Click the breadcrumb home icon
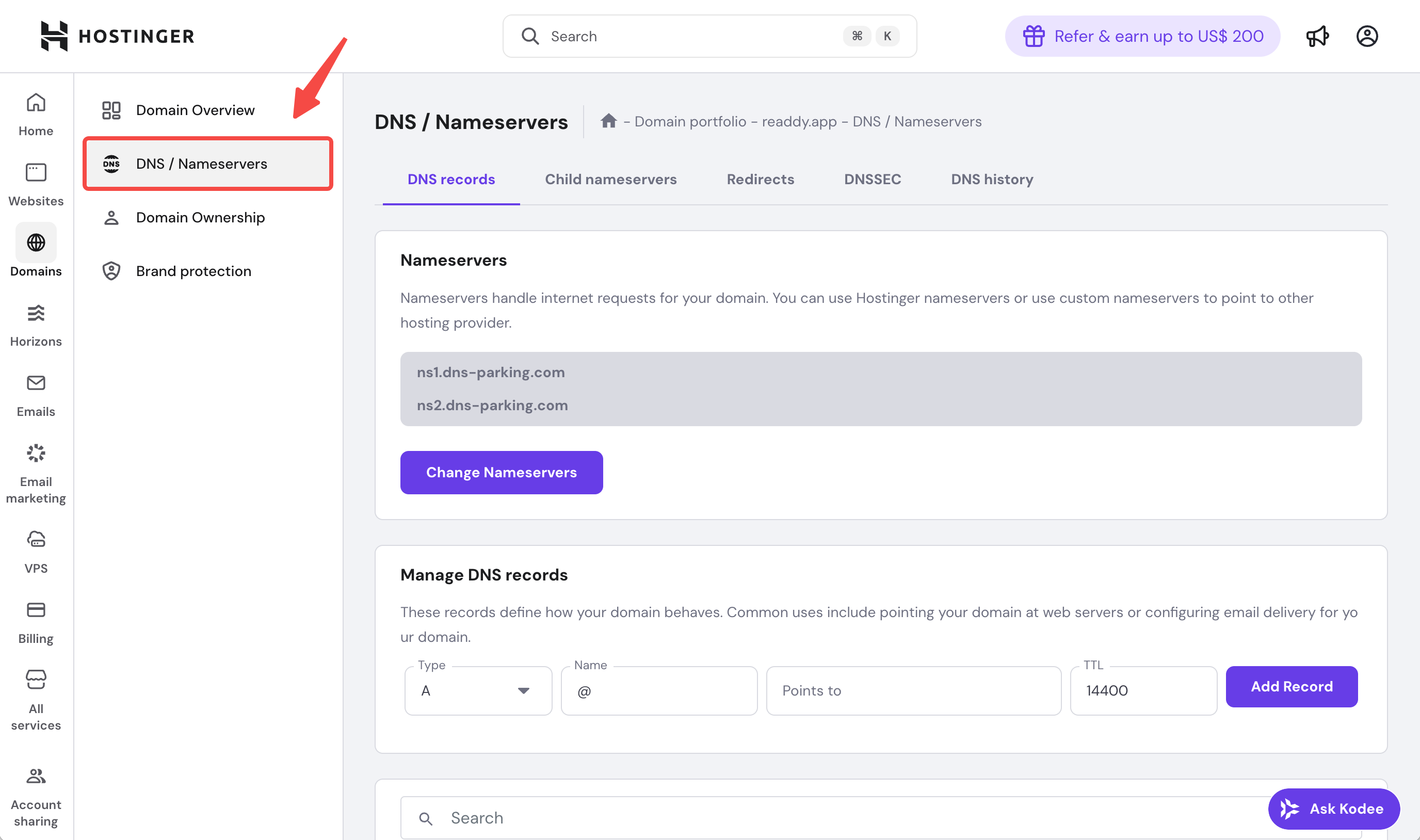Screen dimensions: 1420x840 click(608, 121)
